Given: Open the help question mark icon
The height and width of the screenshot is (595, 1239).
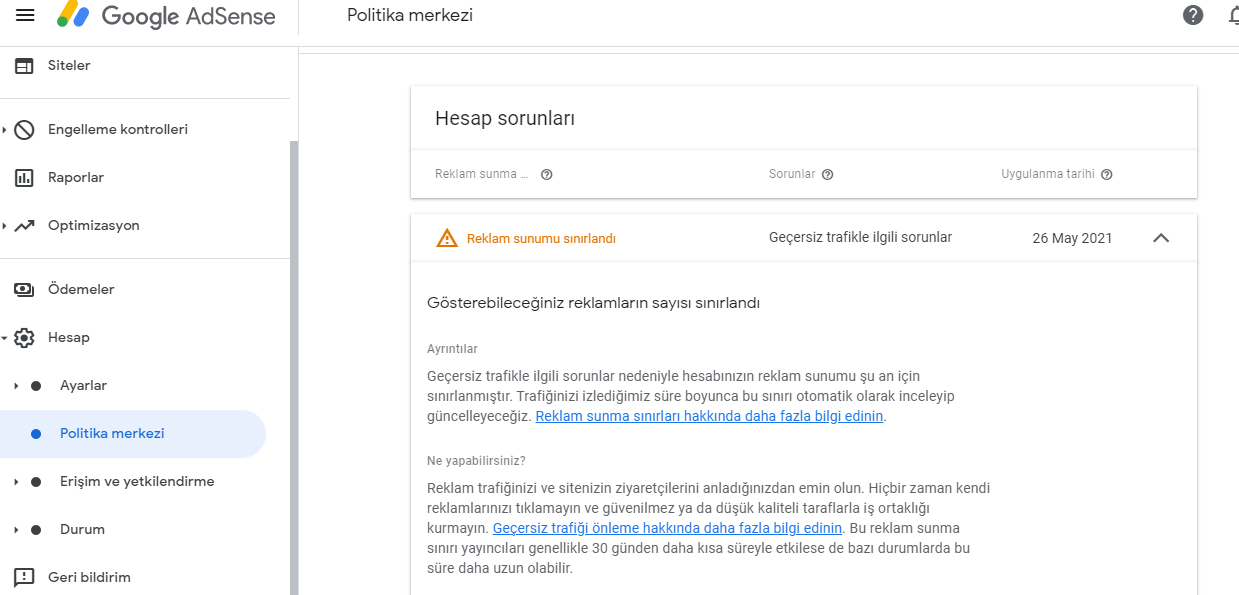Looking at the screenshot, I should coord(1193,15).
